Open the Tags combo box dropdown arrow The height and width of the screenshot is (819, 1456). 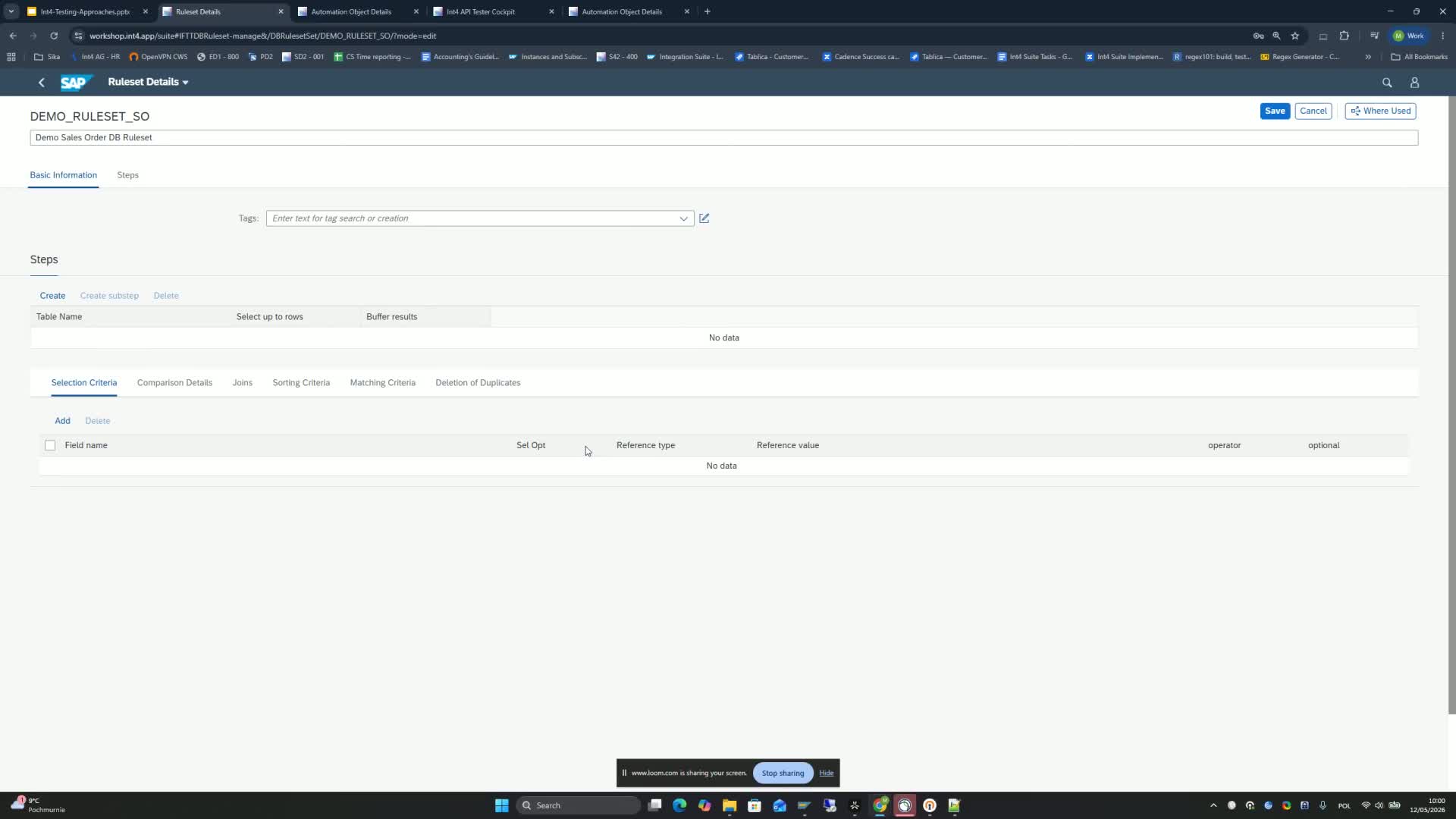pyautogui.click(x=683, y=218)
